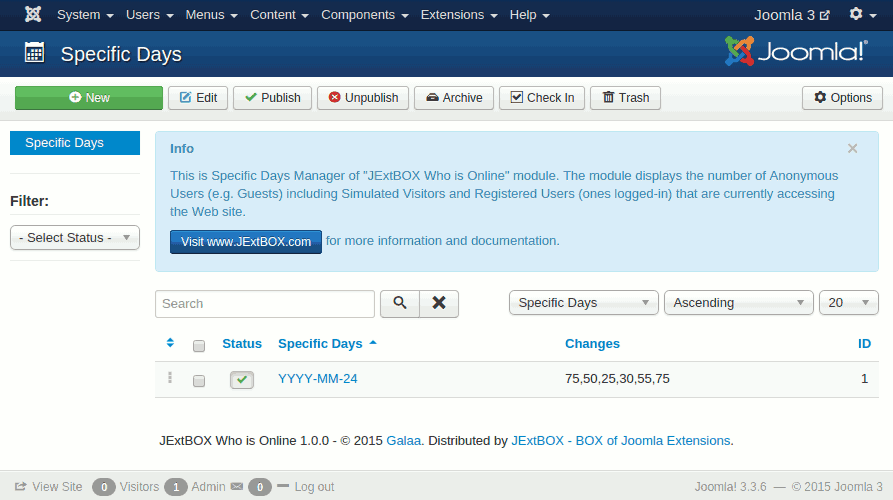Image resolution: width=893 pixels, height=500 pixels.
Task: Open the Help menu
Action: (x=529, y=15)
